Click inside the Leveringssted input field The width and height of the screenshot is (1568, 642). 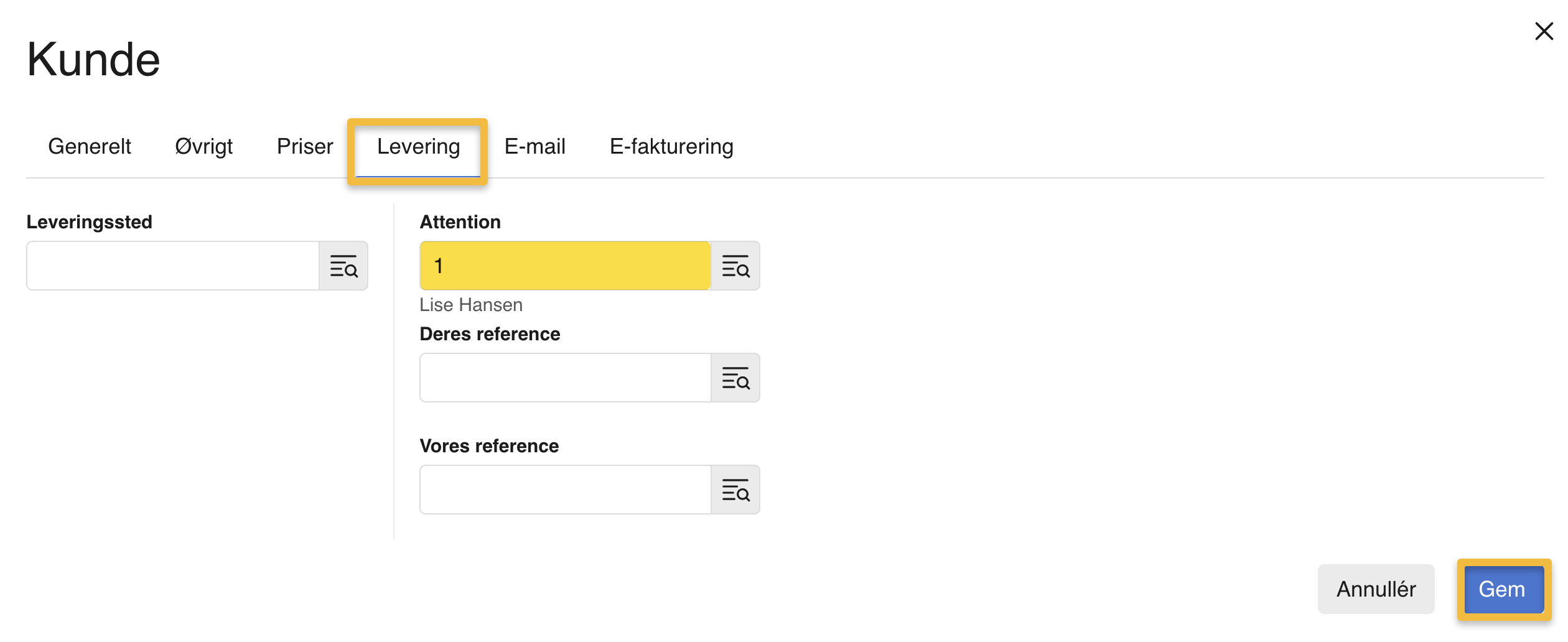pos(174,266)
